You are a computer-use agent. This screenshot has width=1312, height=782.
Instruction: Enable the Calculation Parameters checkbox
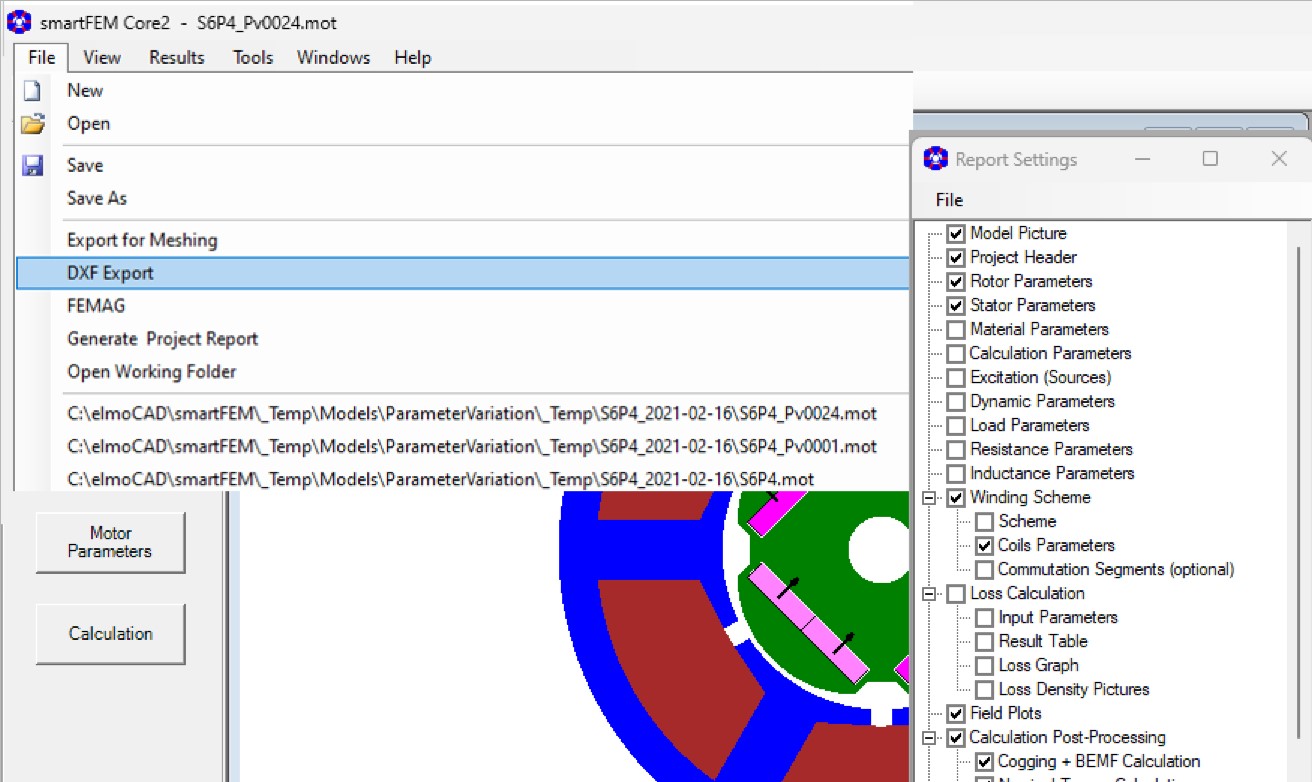coord(956,353)
